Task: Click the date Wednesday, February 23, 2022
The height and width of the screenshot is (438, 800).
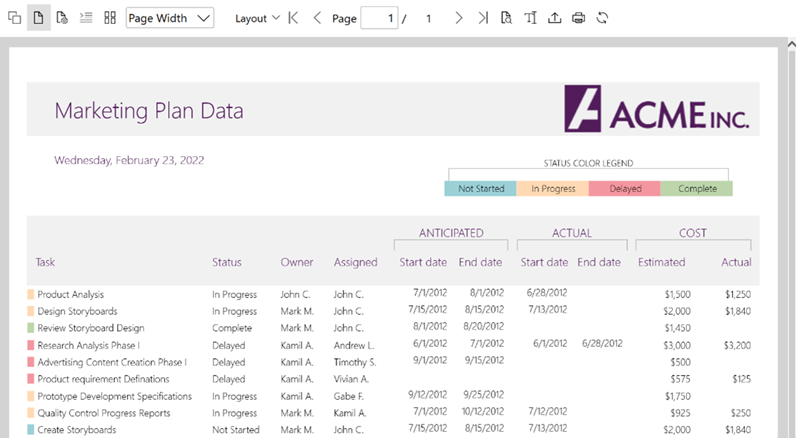Action: [129, 160]
